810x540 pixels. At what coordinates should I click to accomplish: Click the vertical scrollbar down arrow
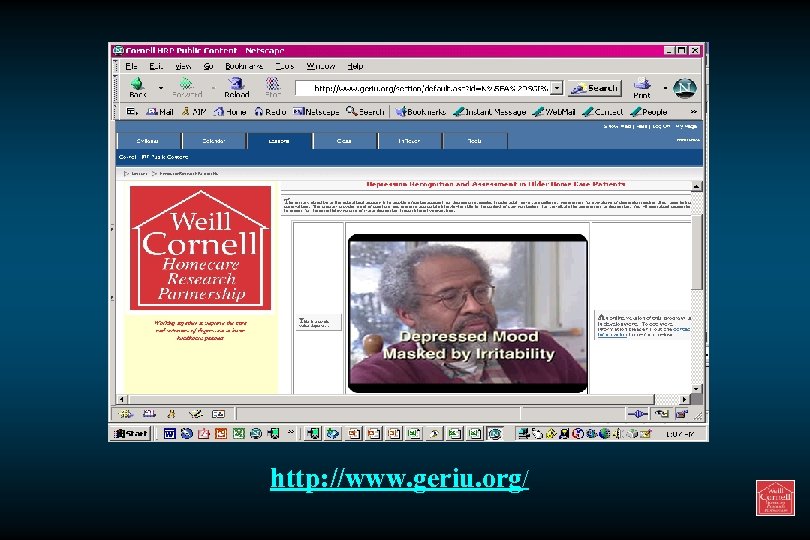[x=696, y=389]
